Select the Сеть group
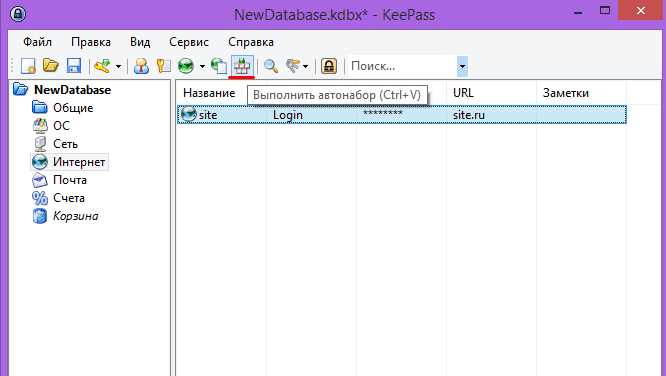The width and height of the screenshot is (666, 376). 65,144
